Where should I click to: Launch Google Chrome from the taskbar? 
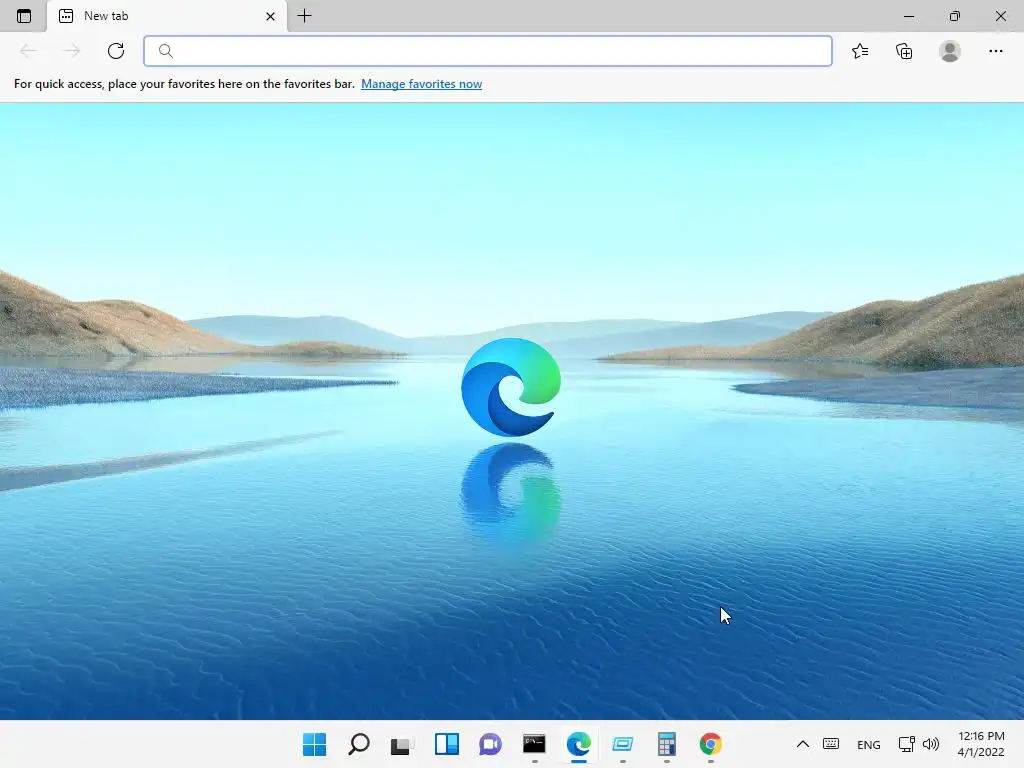coord(711,744)
